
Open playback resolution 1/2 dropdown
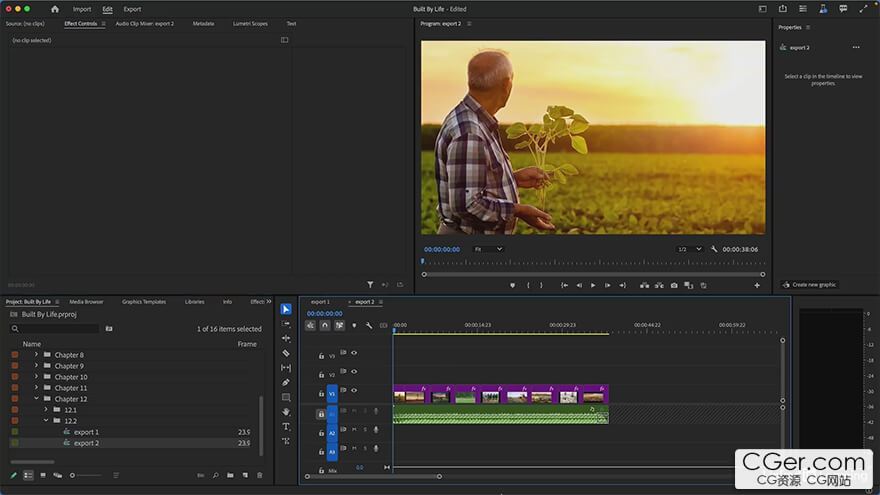click(689, 249)
